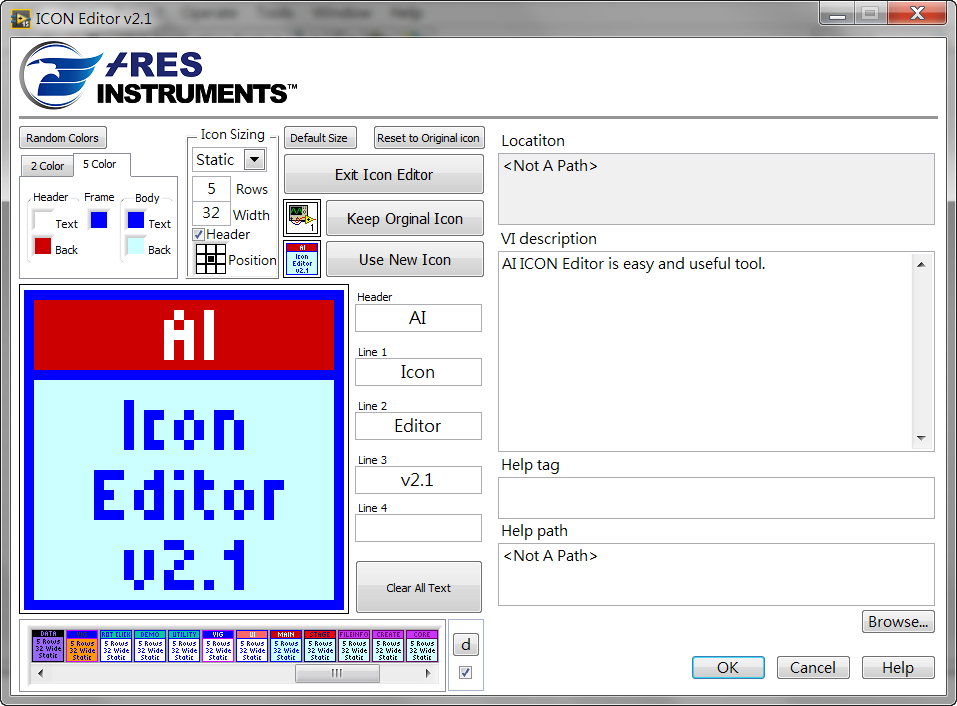The image size is (957, 706).
Task: Click VI description scroll down arrow
Action: 922,438
